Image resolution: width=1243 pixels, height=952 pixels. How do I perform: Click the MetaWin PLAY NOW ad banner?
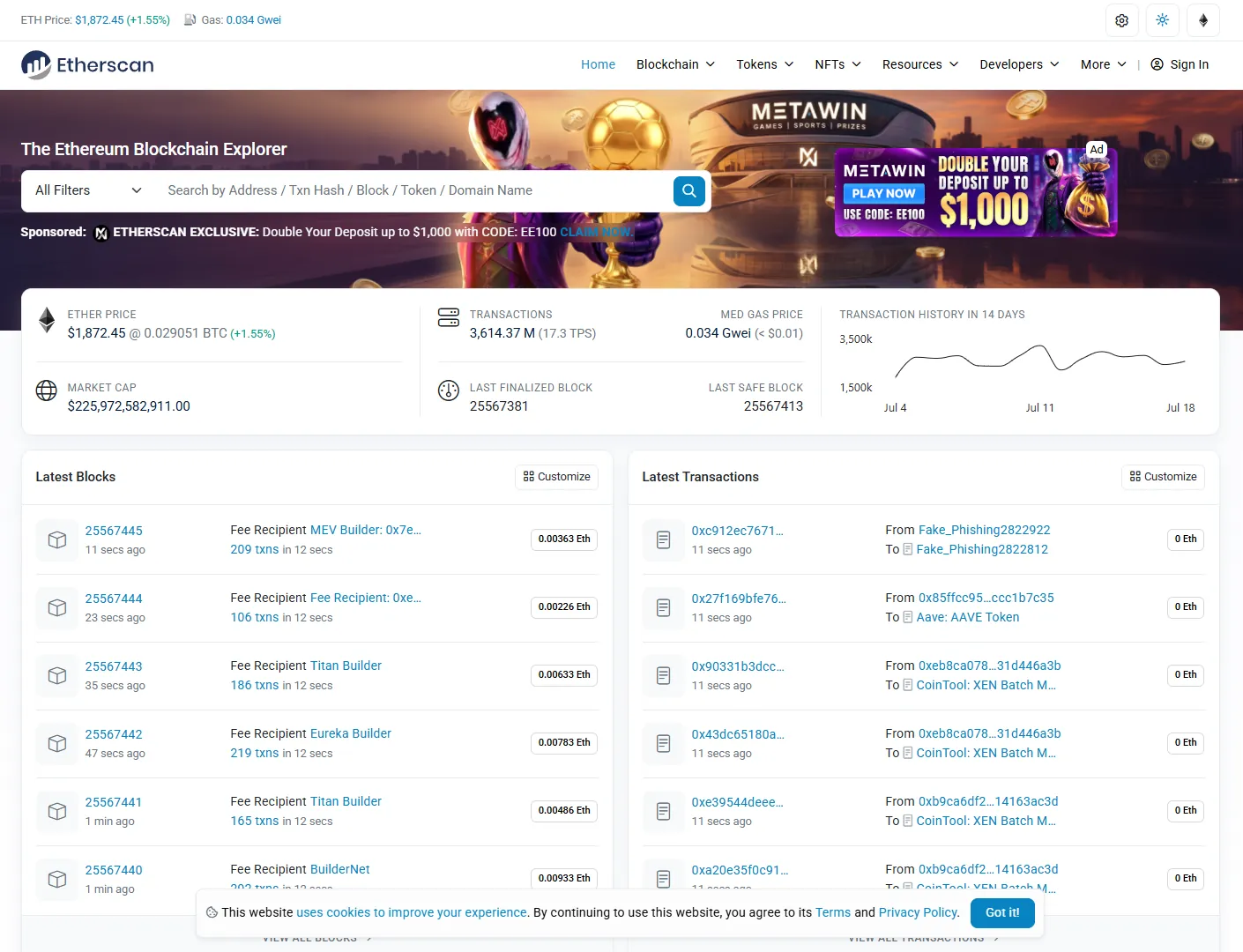pyautogui.click(x=976, y=192)
